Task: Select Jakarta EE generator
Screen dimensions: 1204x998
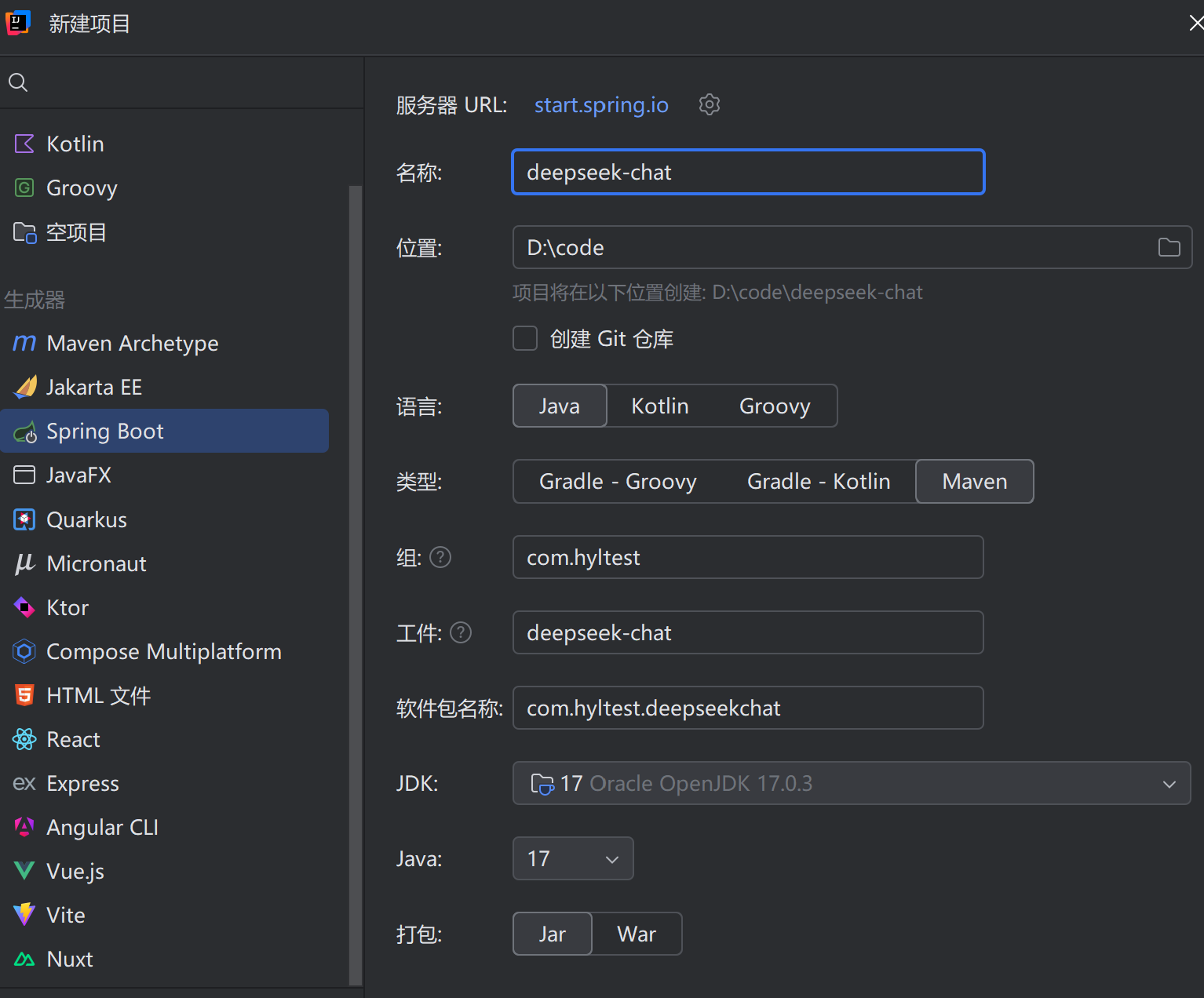Action: [x=165, y=387]
